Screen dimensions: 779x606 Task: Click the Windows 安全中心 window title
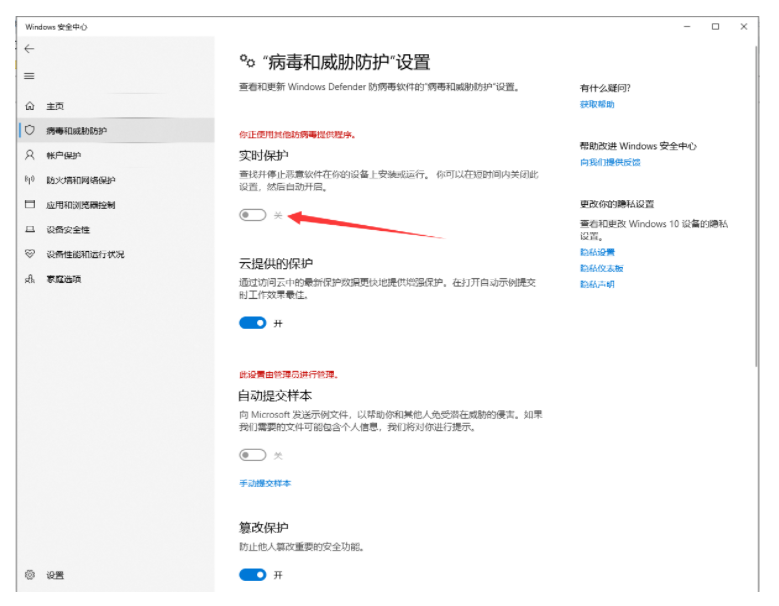[56, 27]
